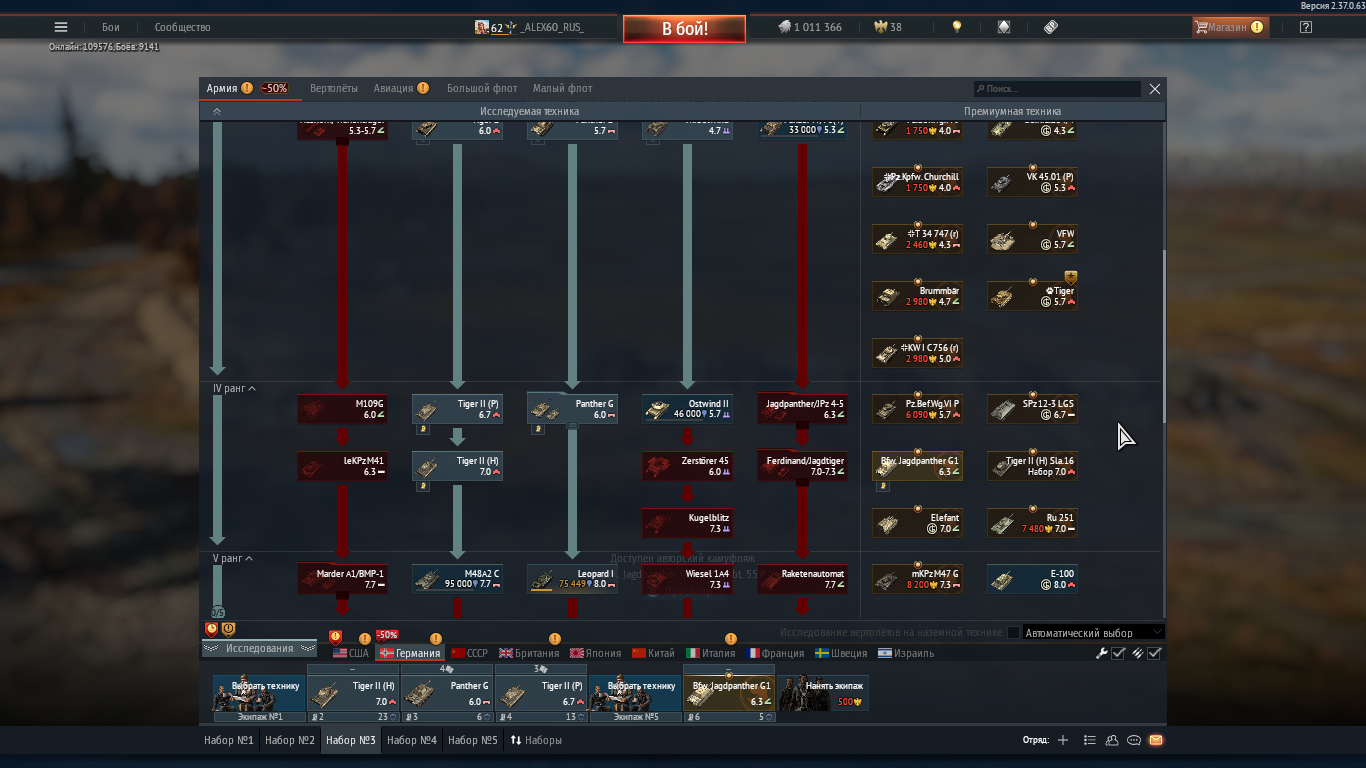Open the contacts list icon
Image resolution: width=1366 pixels, height=768 pixels.
click(1112, 741)
